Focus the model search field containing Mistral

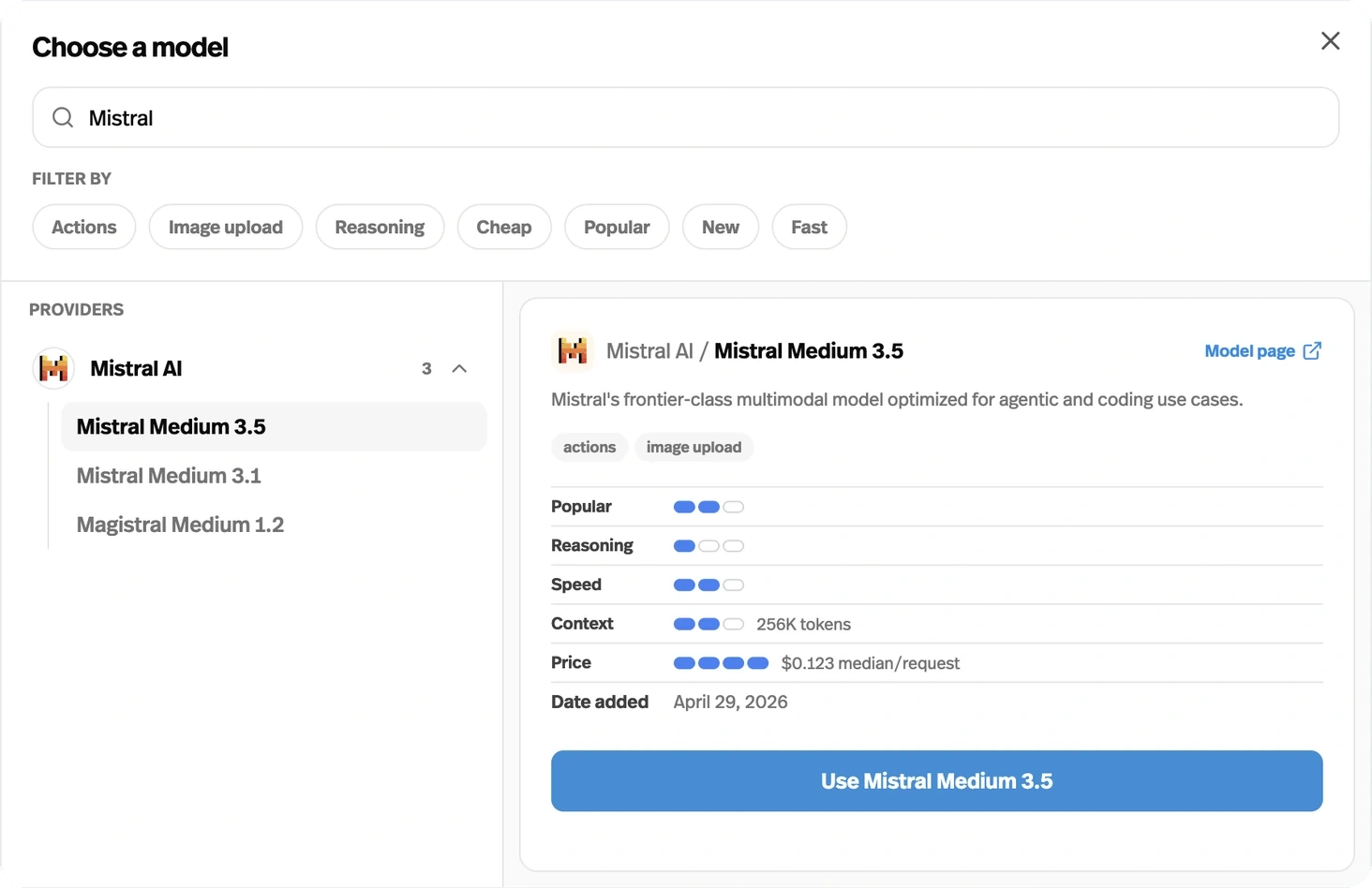click(686, 117)
